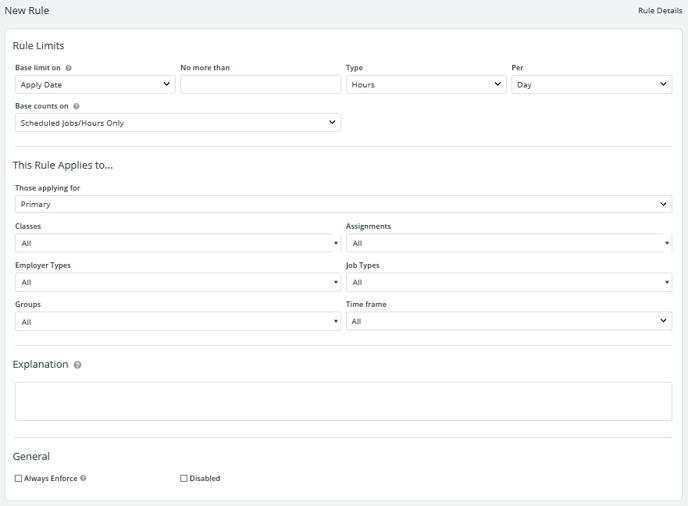The width and height of the screenshot is (688, 506).
Task: Open the Assignments selector
Action: [508, 243]
